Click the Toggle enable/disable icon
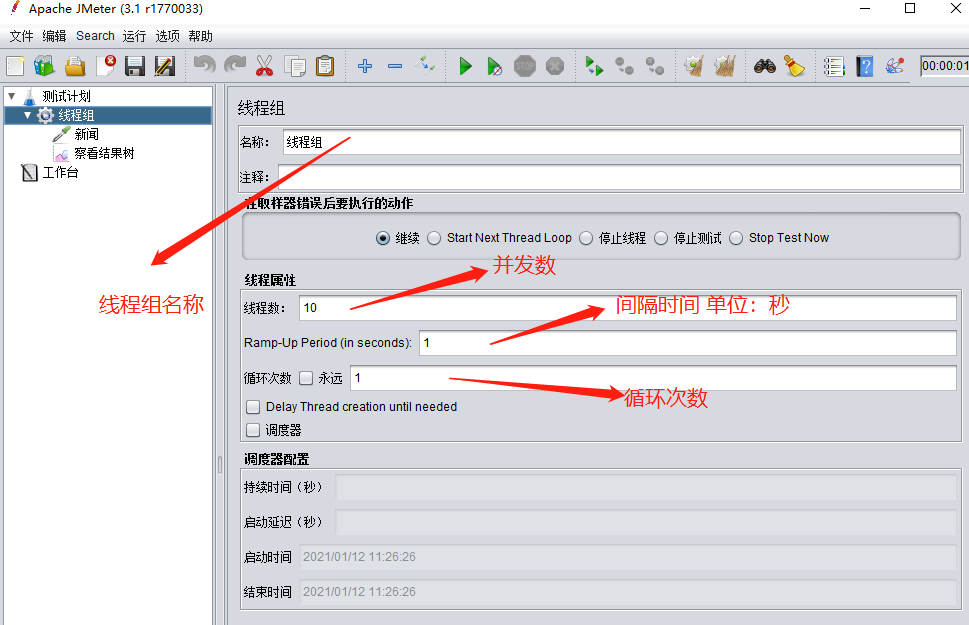 pos(425,64)
